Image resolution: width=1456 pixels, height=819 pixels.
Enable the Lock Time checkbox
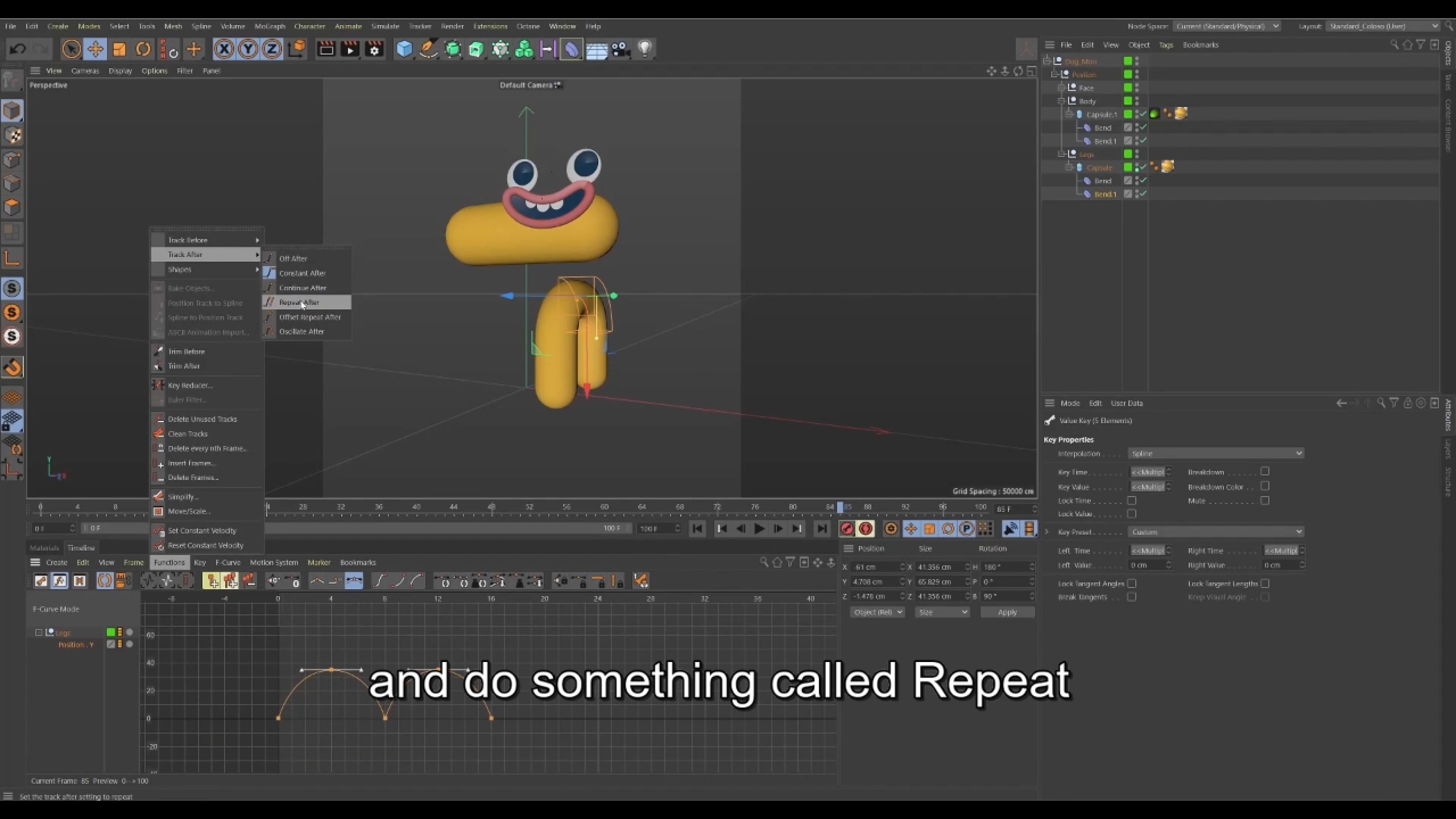(1131, 501)
